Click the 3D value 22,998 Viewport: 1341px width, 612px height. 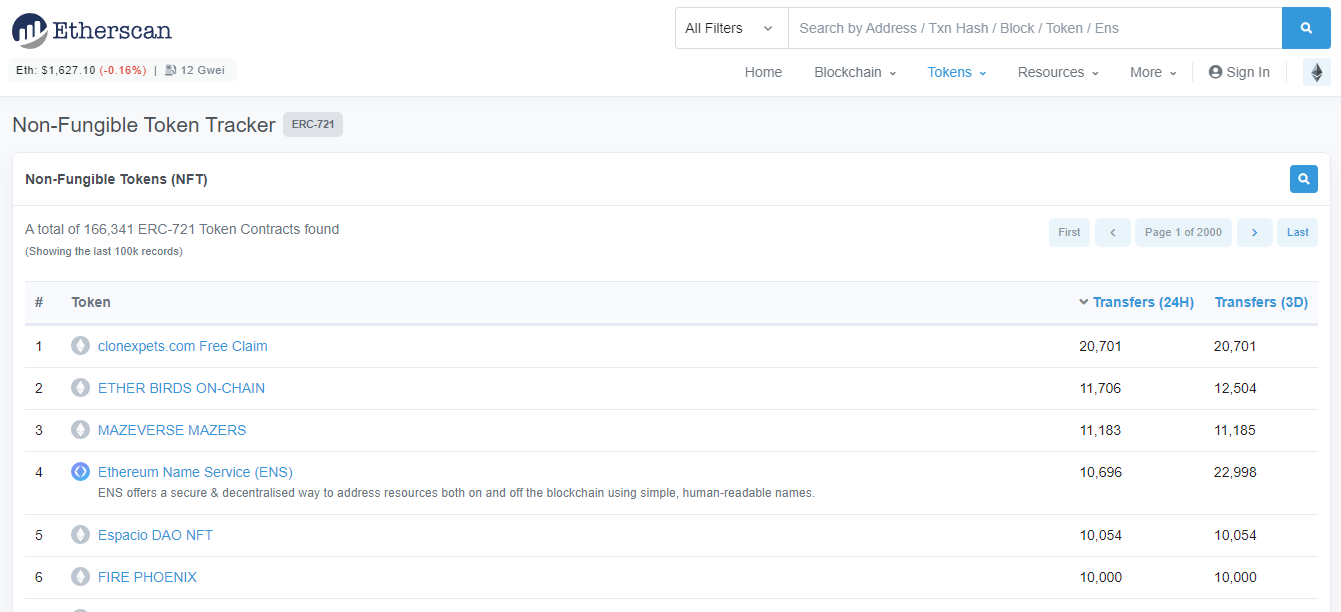(1235, 472)
